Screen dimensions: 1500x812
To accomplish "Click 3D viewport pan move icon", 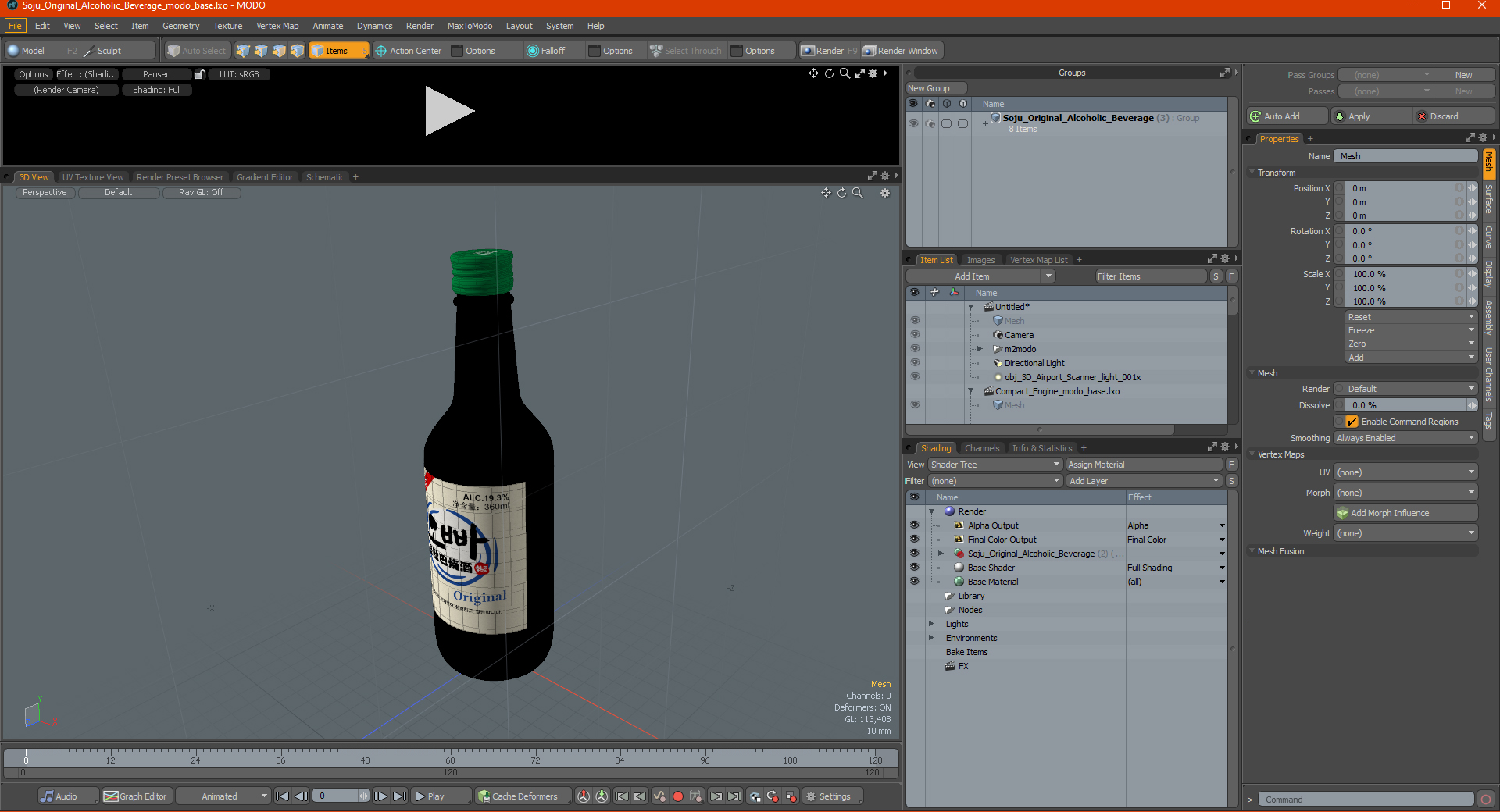I will [826, 193].
